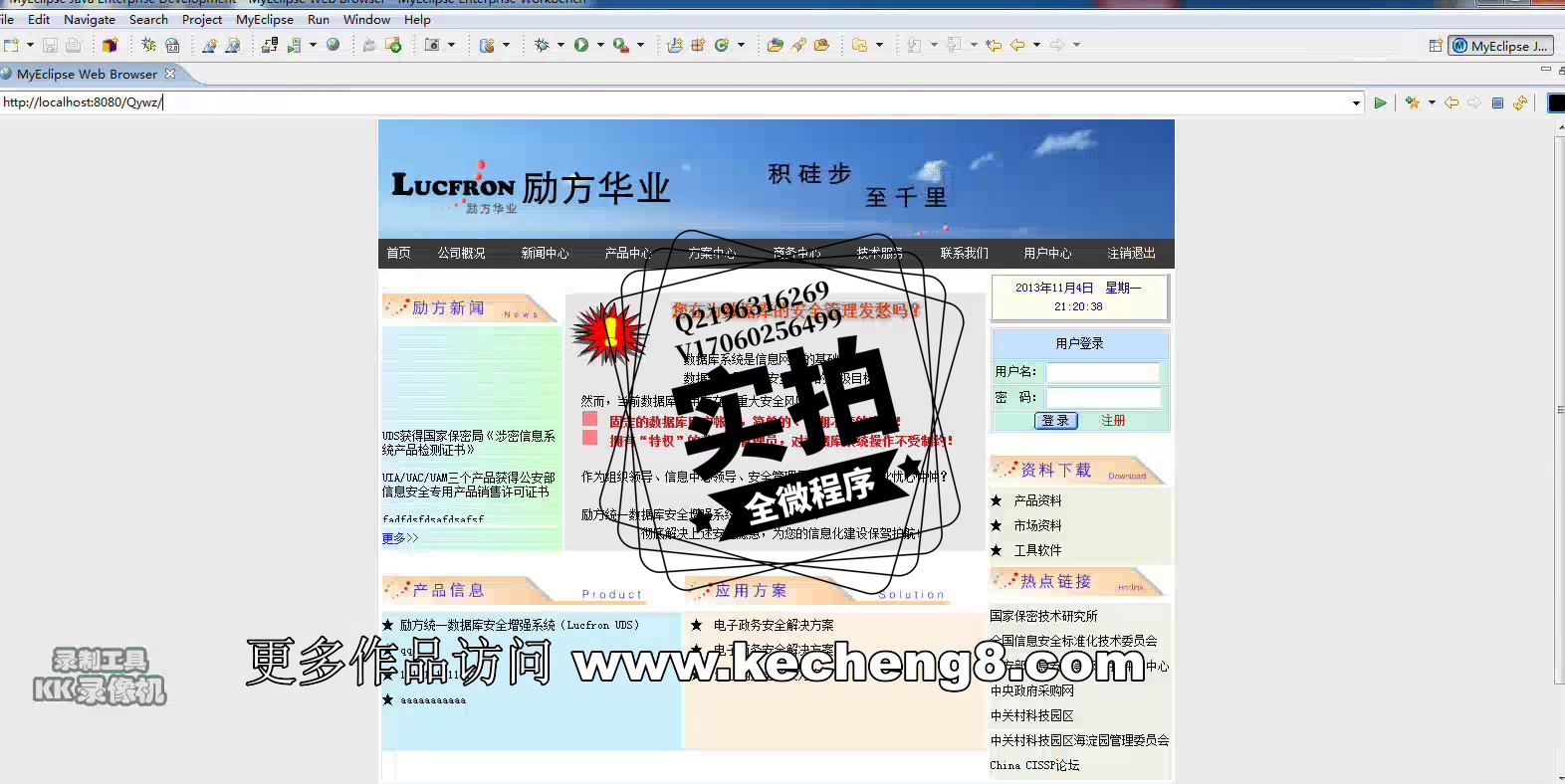The width and height of the screenshot is (1565, 784).
Task: Open the Edit menu
Action: pyautogui.click(x=39, y=19)
